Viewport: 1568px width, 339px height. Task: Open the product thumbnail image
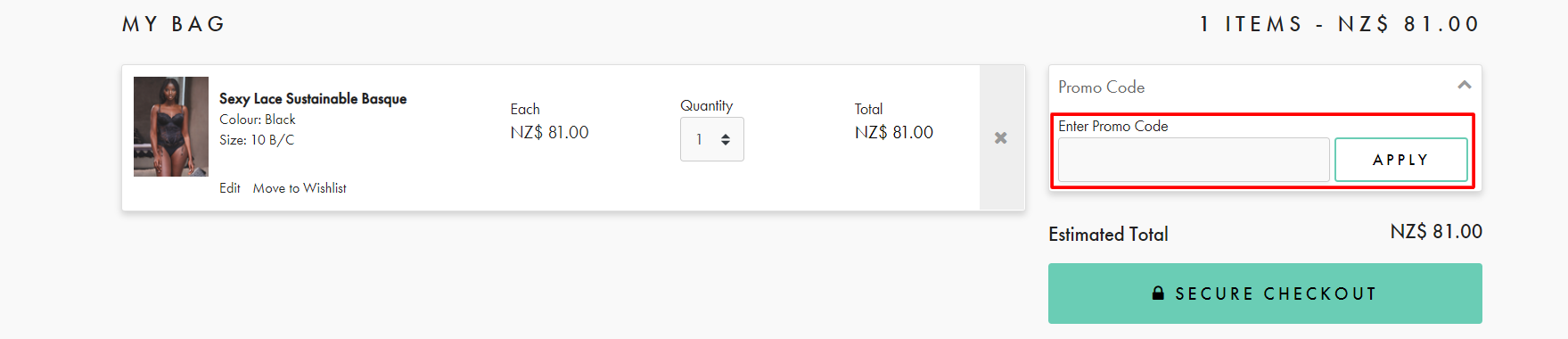pos(171,127)
